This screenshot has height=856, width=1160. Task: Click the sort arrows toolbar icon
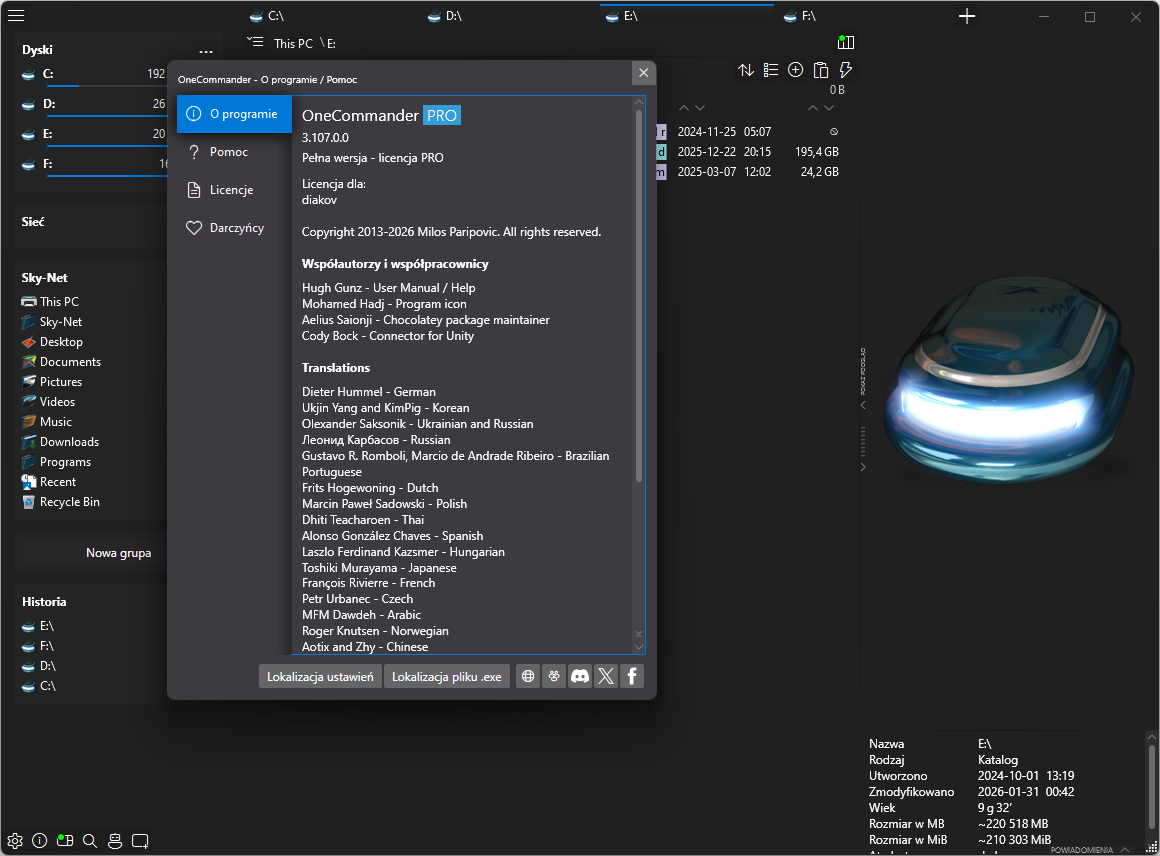[746, 70]
